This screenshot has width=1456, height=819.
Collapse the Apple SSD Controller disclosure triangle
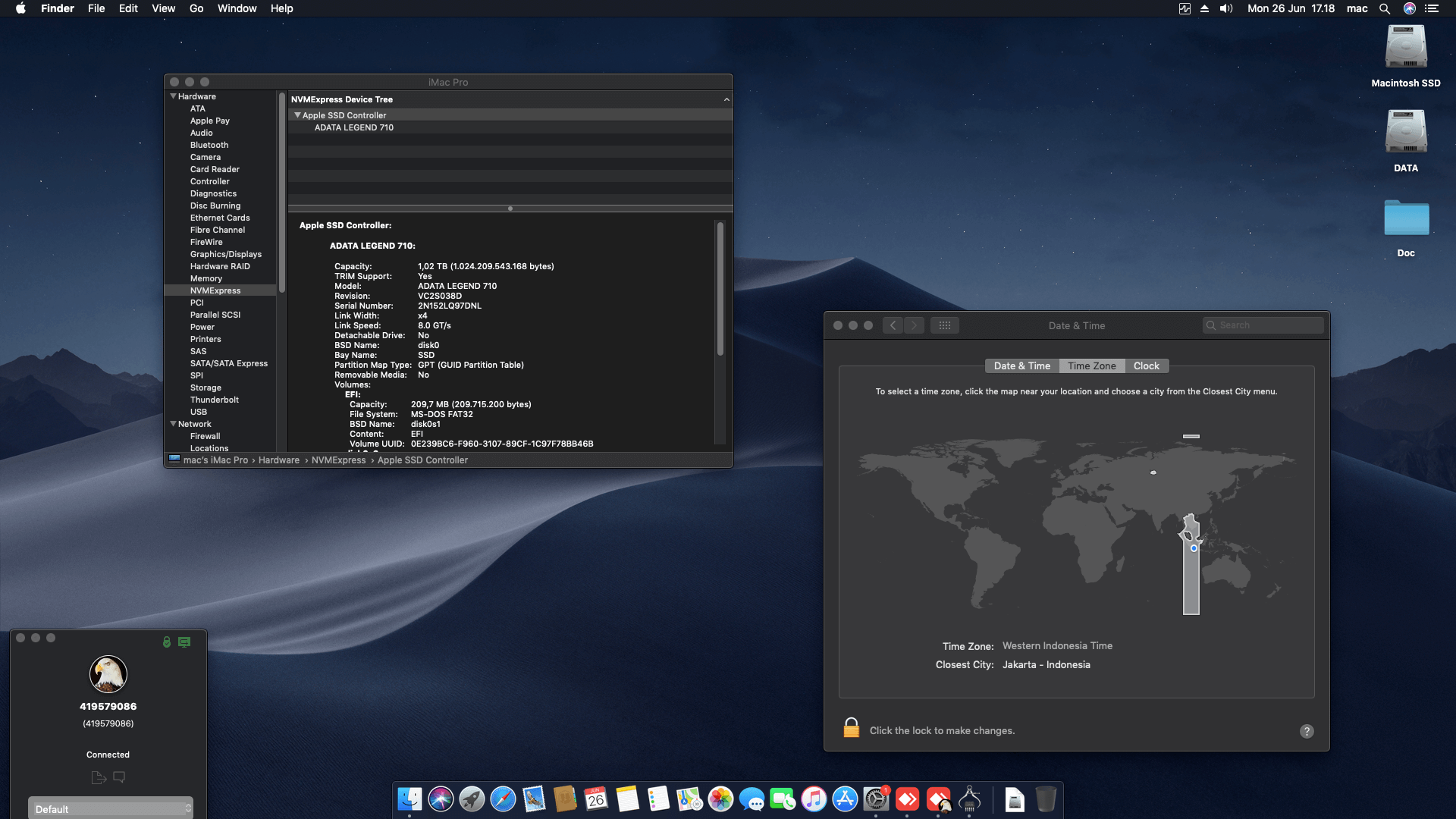(x=297, y=115)
